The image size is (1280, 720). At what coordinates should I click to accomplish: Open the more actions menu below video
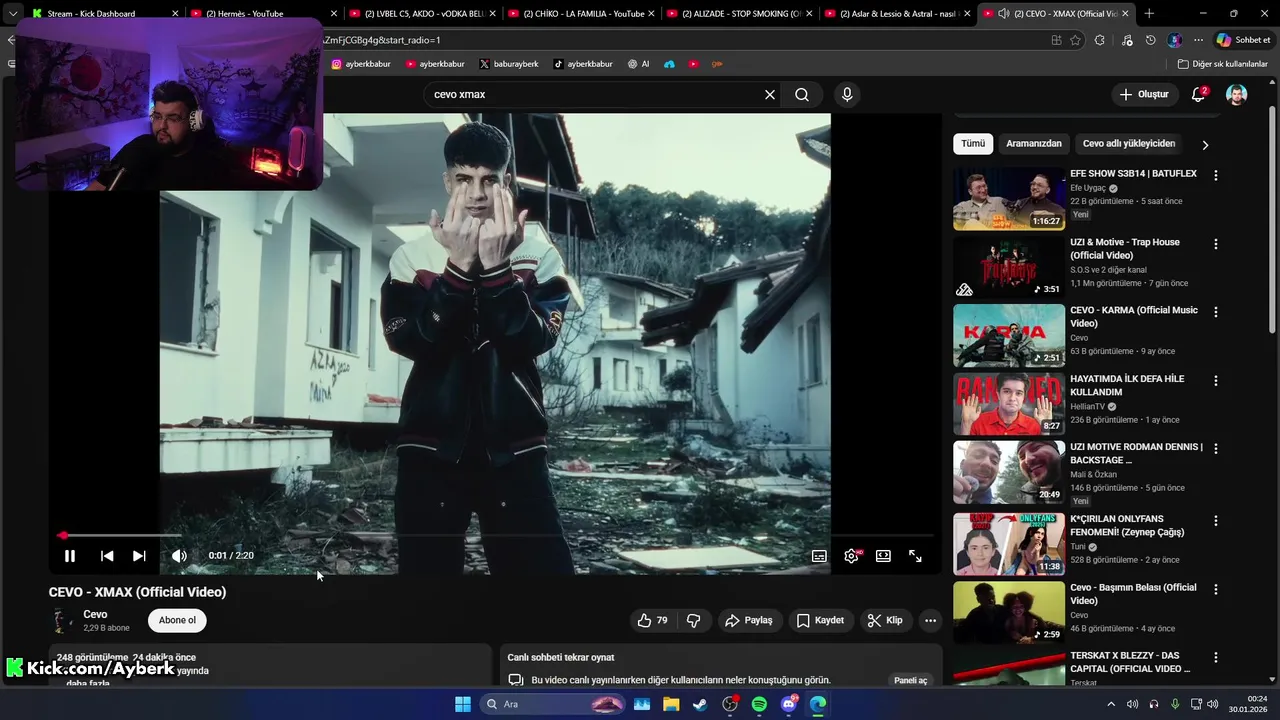point(930,620)
